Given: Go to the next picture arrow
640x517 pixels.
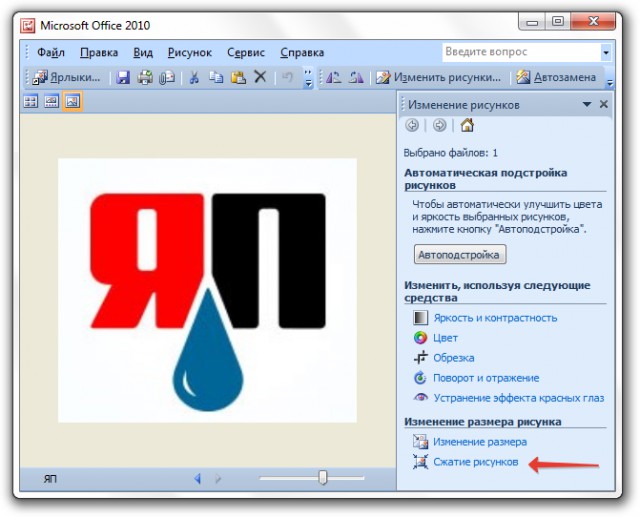Looking at the screenshot, I should coord(218,478).
